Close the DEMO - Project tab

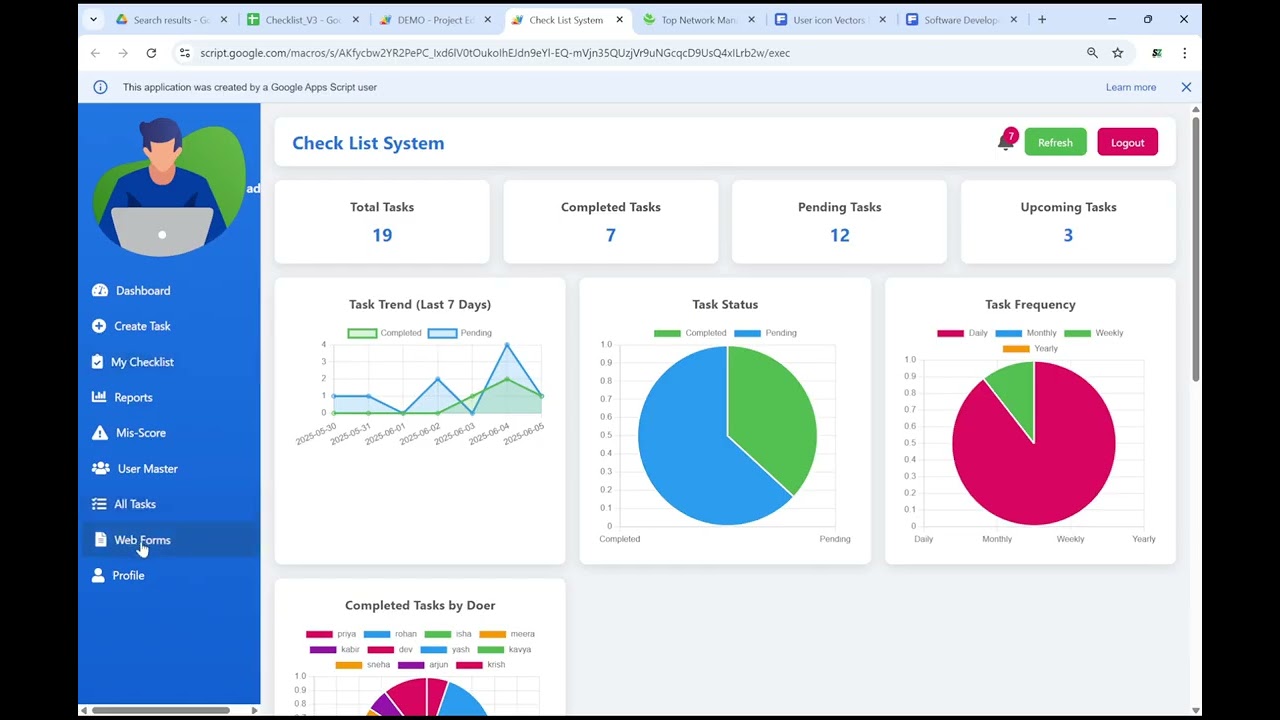point(488,20)
